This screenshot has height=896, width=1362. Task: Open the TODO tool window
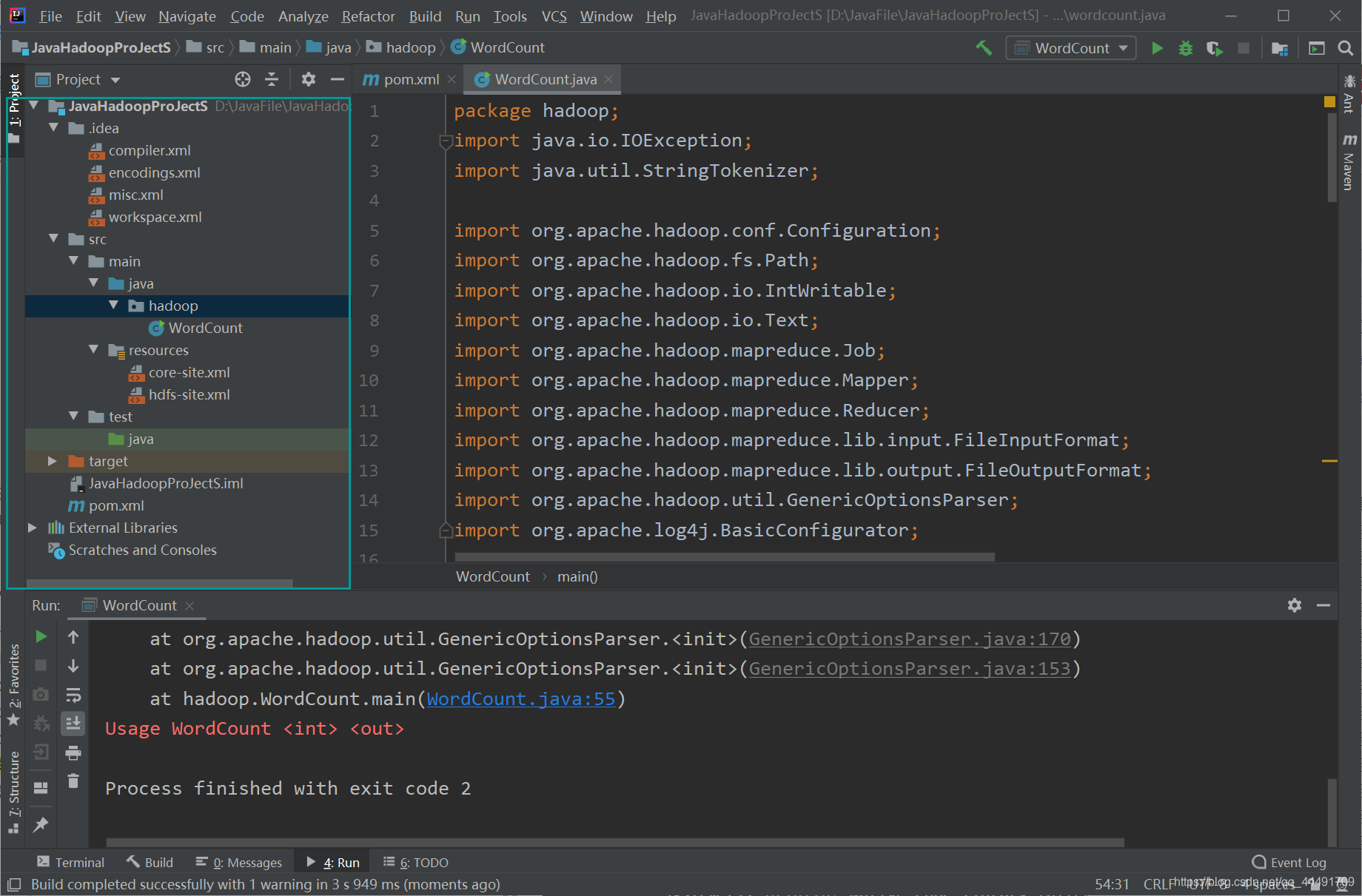coord(416,862)
